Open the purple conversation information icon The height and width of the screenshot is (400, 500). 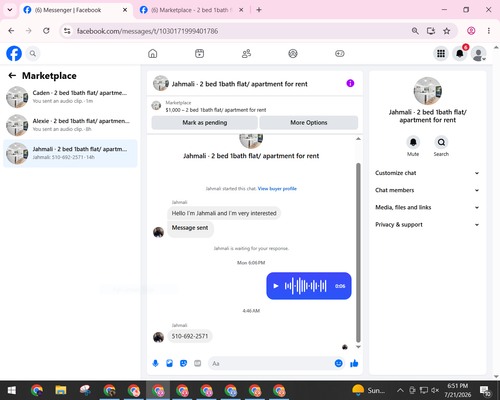pos(350,83)
